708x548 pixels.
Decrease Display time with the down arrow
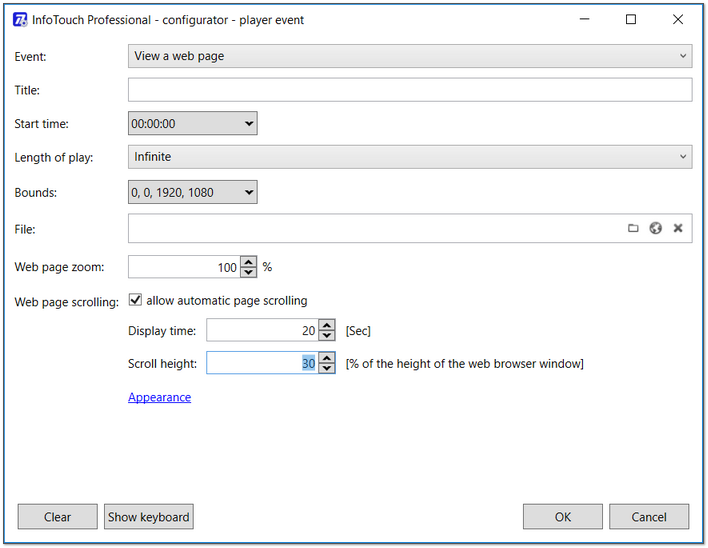(327, 336)
